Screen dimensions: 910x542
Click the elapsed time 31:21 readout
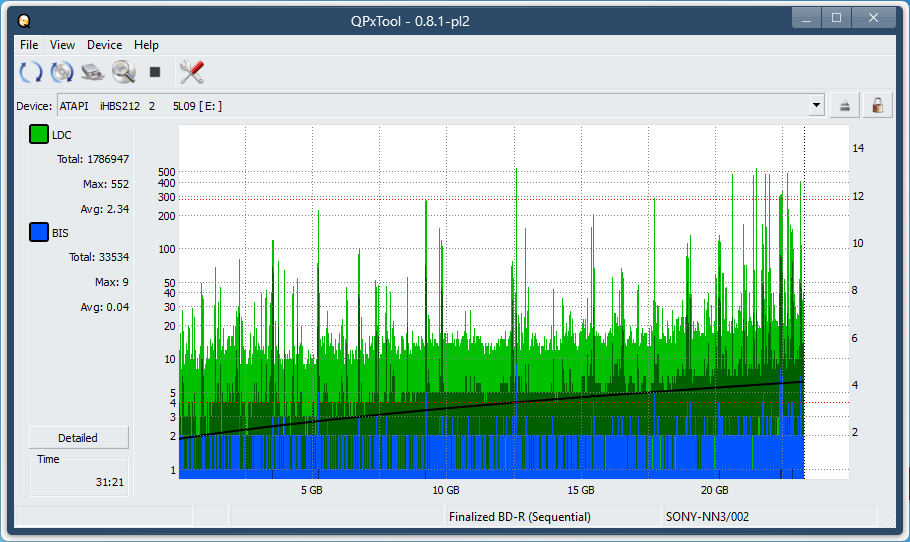[110, 482]
